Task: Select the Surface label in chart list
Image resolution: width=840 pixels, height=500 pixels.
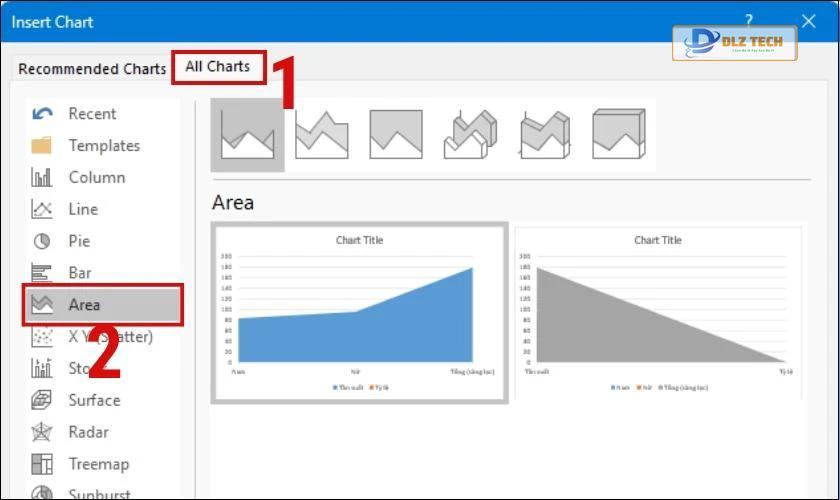Action: 94,400
